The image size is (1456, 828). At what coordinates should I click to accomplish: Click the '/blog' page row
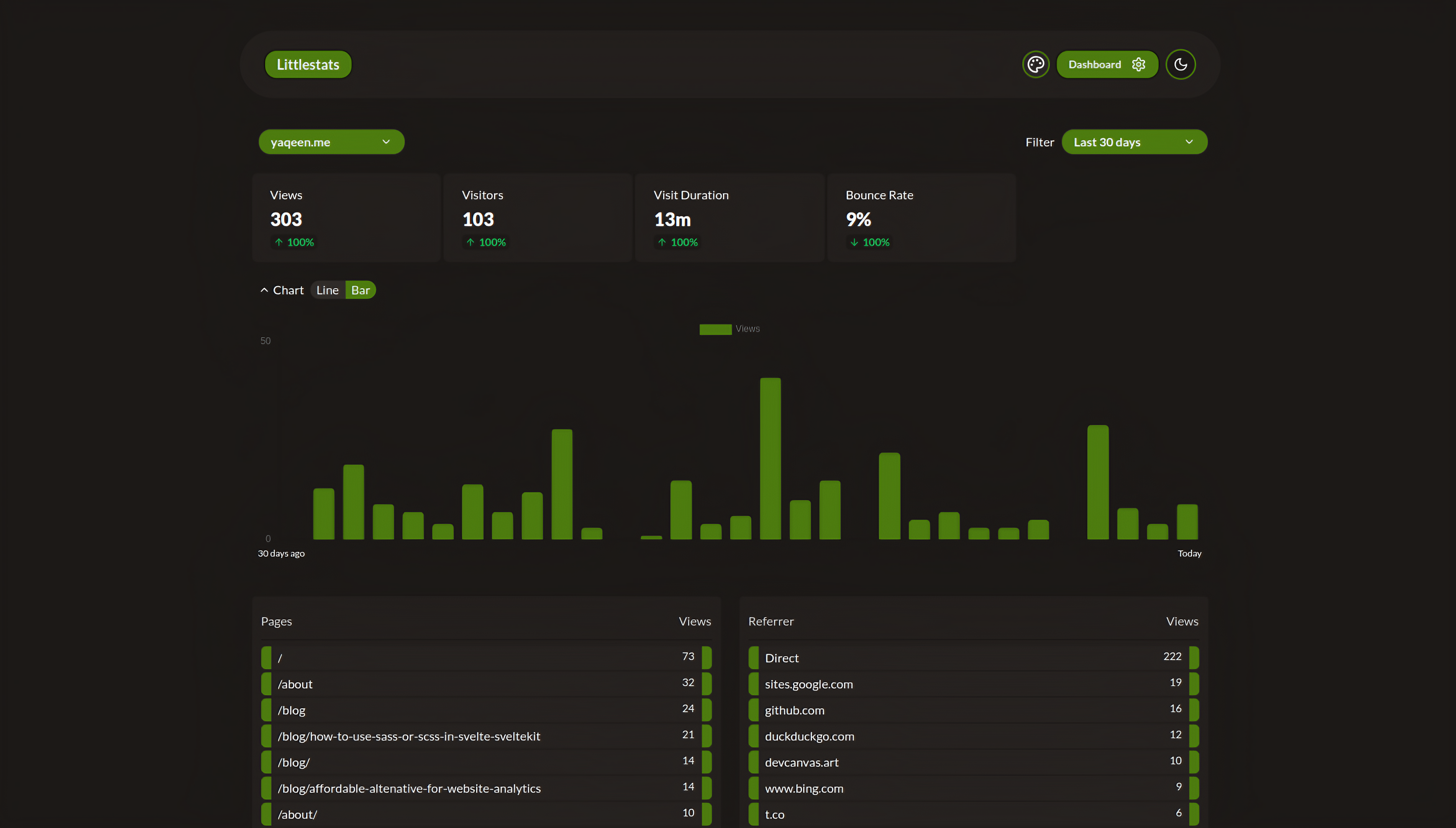click(x=487, y=710)
